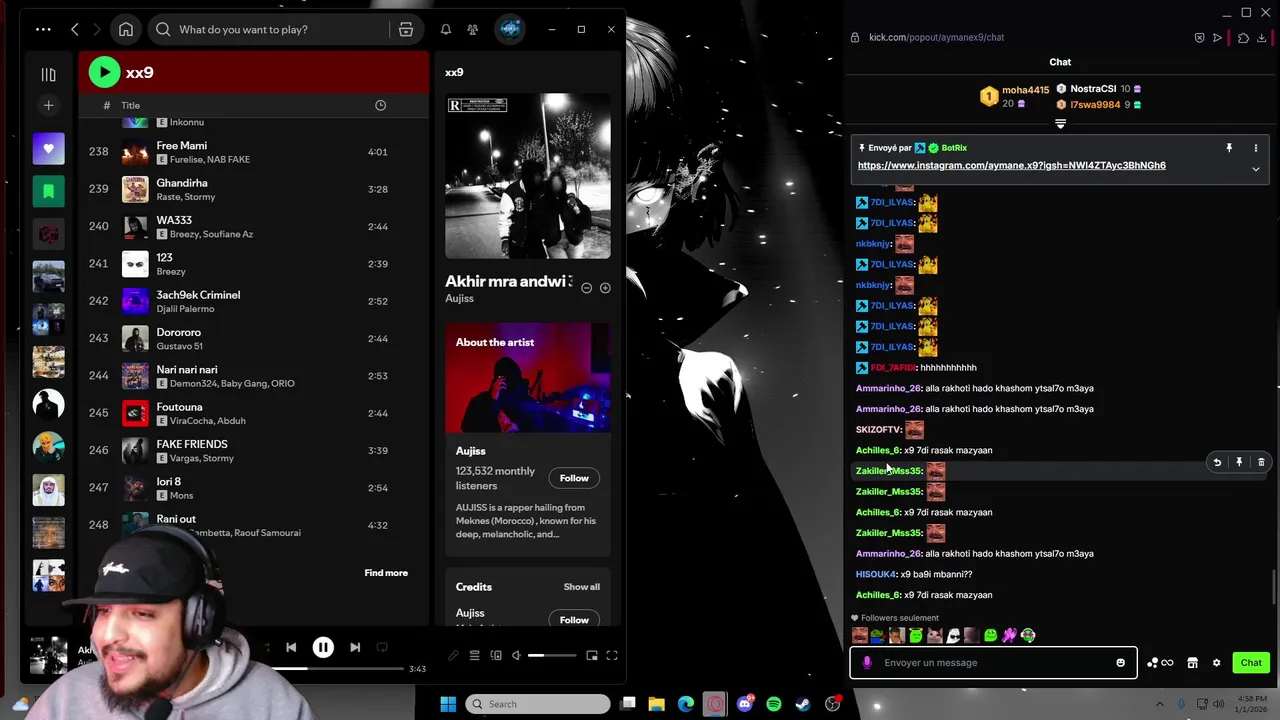Viewport: 1280px width, 720px height.
Task: Unpin the BotRix pinned message
Action: click(x=1229, y=148)
